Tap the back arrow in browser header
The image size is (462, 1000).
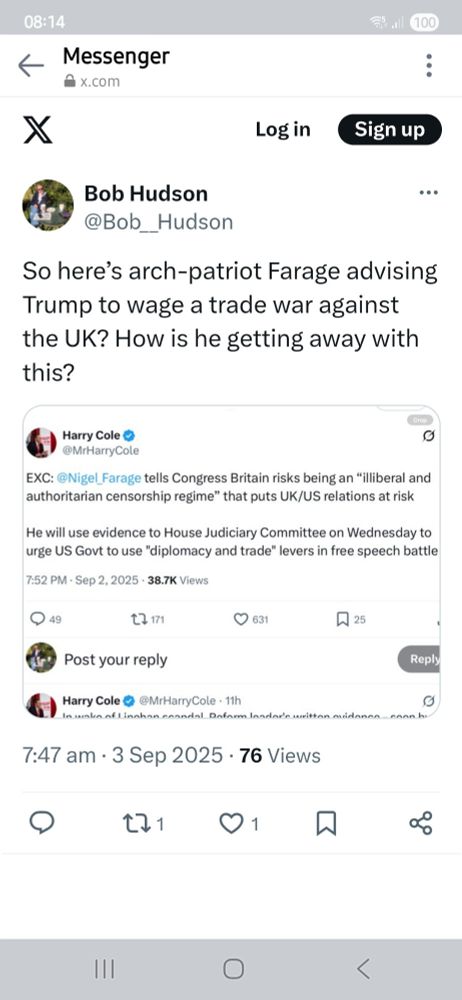pos(31,65)
